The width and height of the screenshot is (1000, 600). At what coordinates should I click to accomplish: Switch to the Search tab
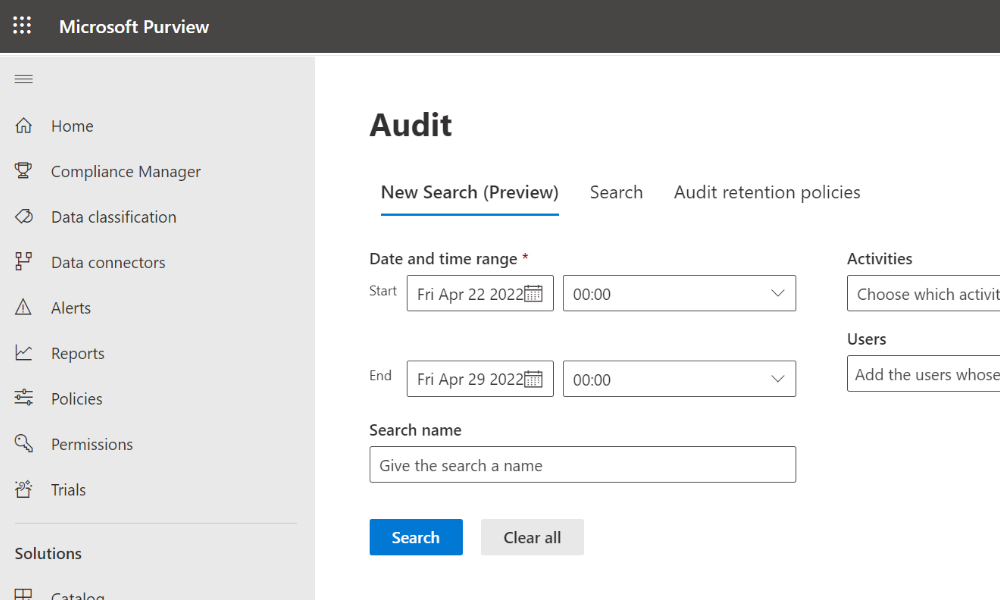pyautogui.click(x=616, y=192)
